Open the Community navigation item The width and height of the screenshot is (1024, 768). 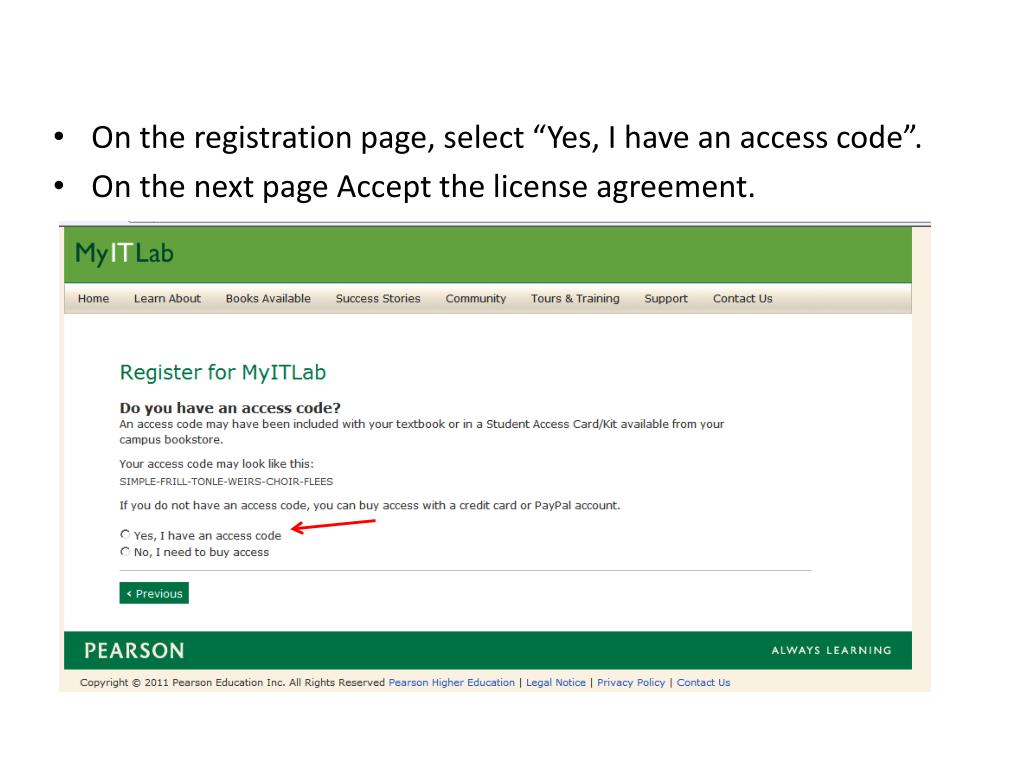[x=475, y=298]
